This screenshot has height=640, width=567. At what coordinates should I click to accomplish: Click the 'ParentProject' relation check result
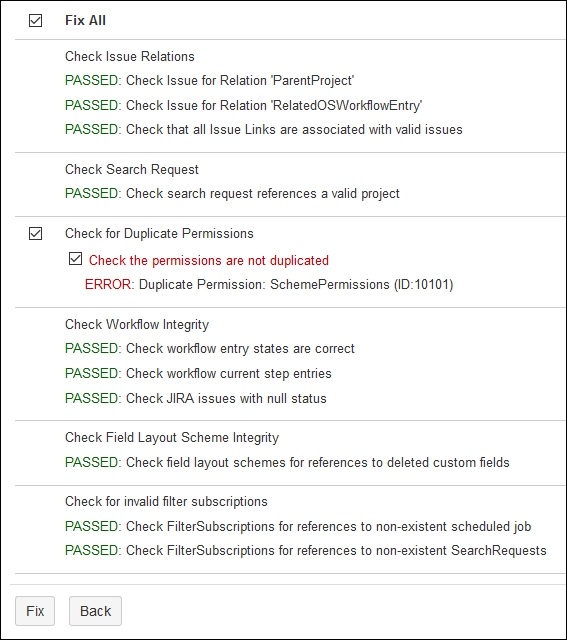coord(209,80)
